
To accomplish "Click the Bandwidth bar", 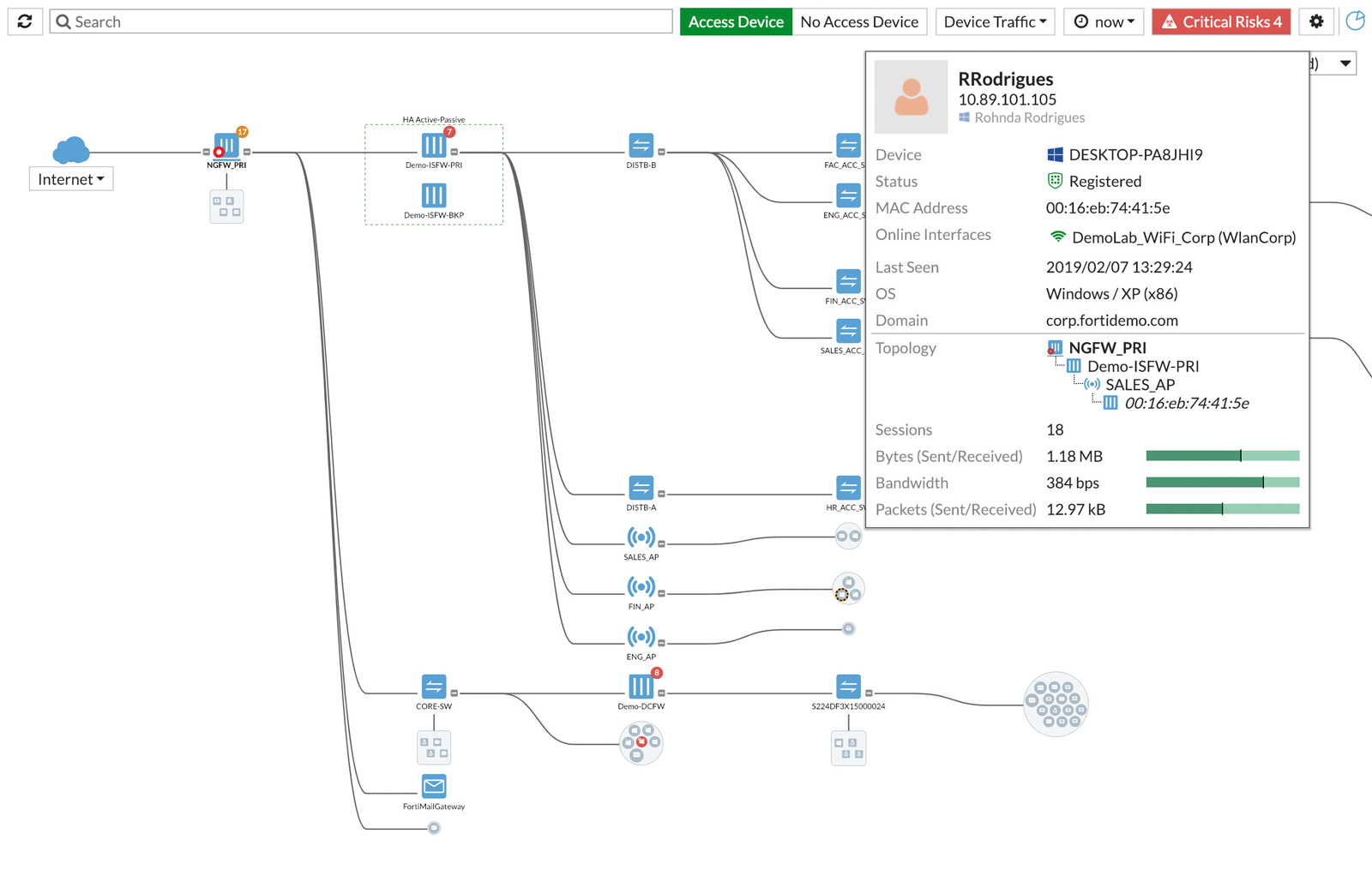I will (x=1223, y=483).
